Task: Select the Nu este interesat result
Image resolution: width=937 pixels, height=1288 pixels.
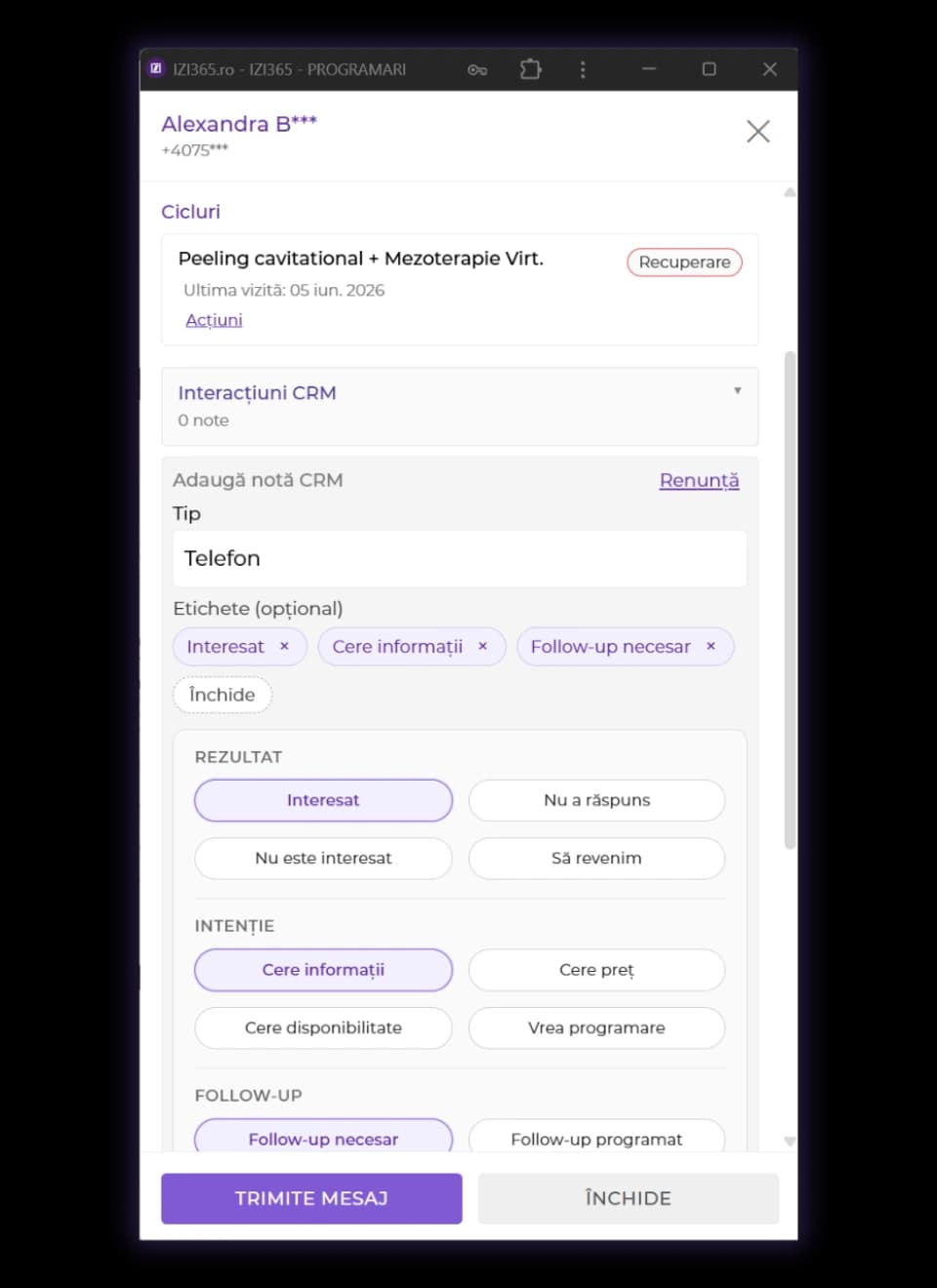Action: (323, 858)
